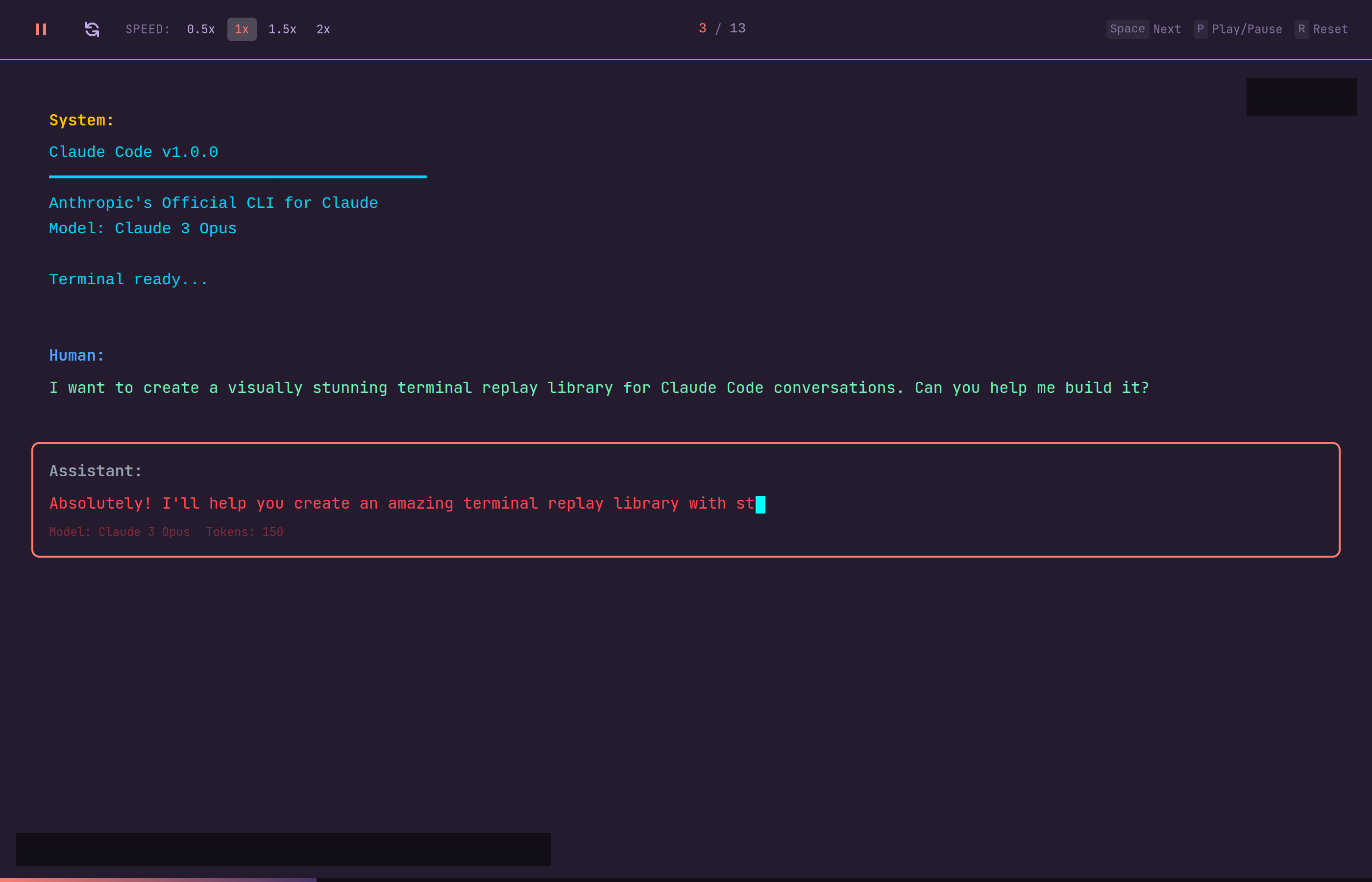This screenshot has height=882, width=1372.
Task: Click Anthropic's Official CLI for Claude text
Action: pos(214,203)
